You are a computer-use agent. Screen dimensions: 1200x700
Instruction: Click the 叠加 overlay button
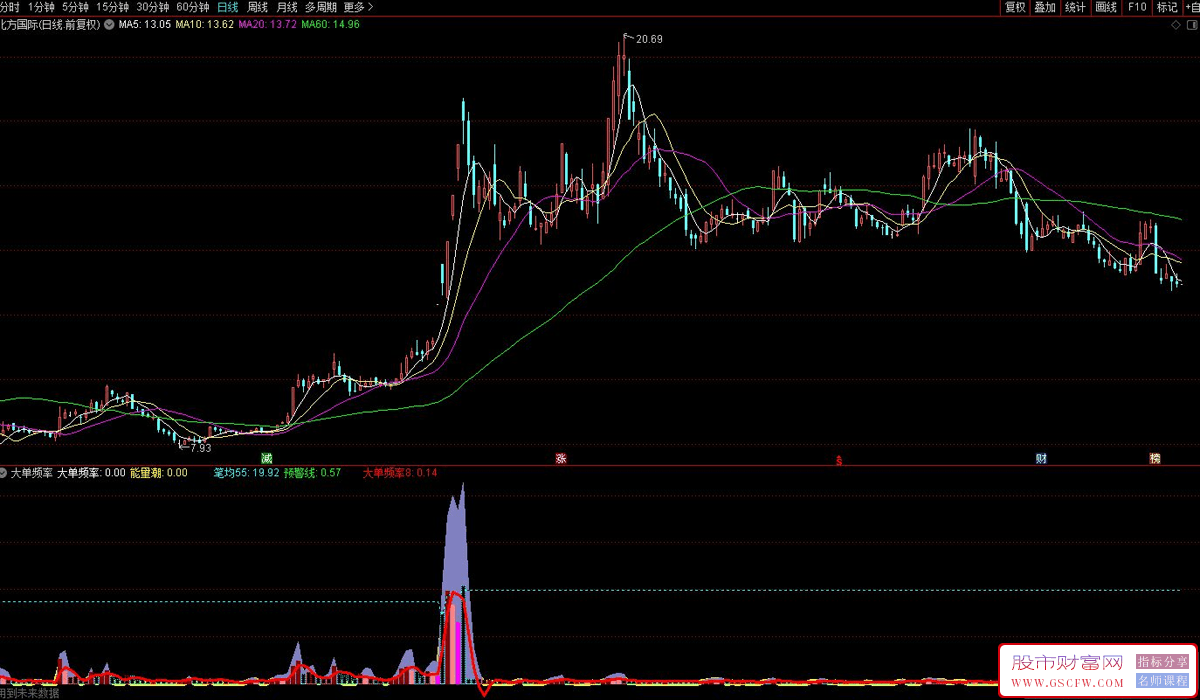coord(1045,7)
